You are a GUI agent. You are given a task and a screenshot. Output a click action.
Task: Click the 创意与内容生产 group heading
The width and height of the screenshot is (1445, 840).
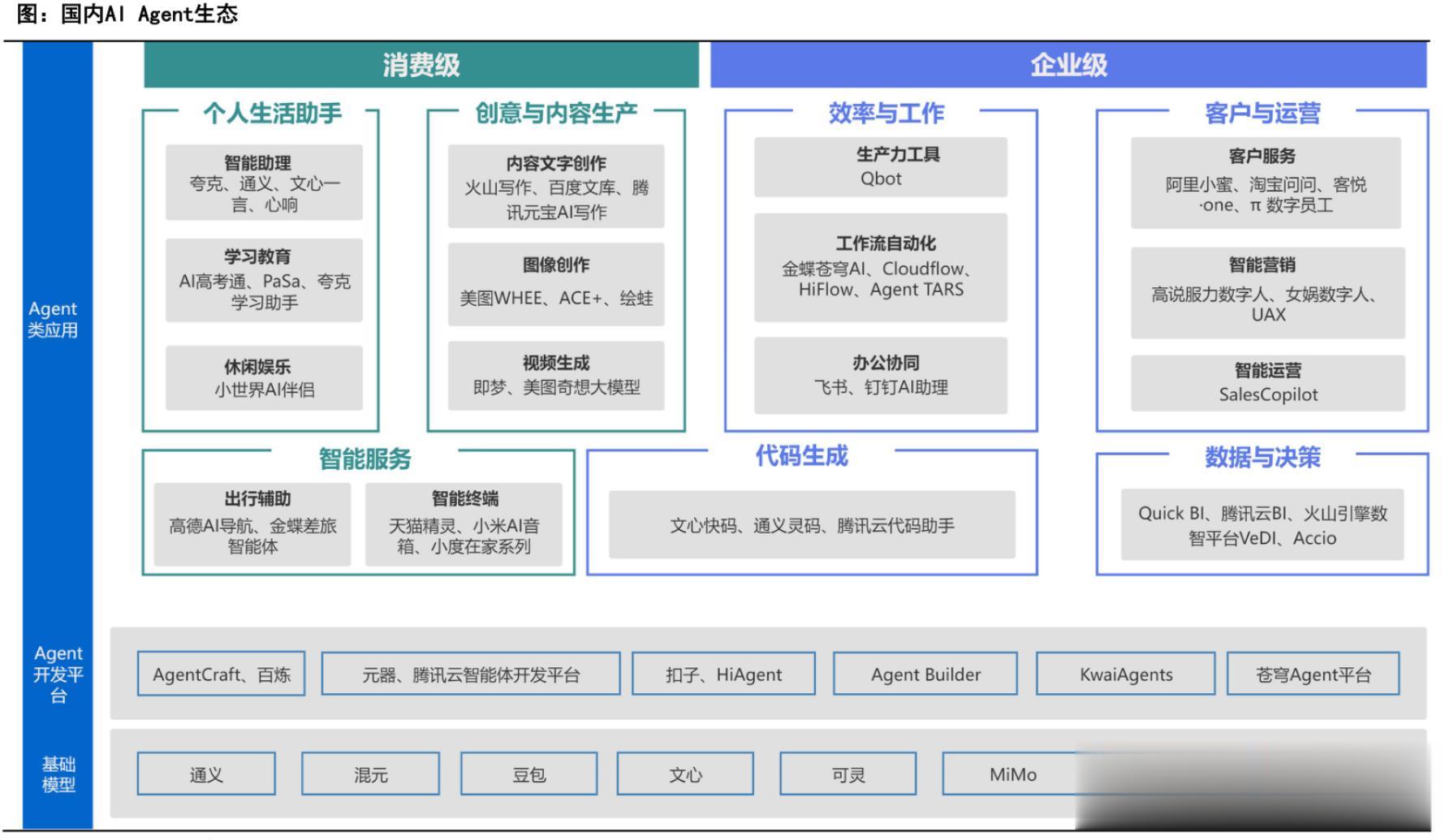[x=556, y=113]
